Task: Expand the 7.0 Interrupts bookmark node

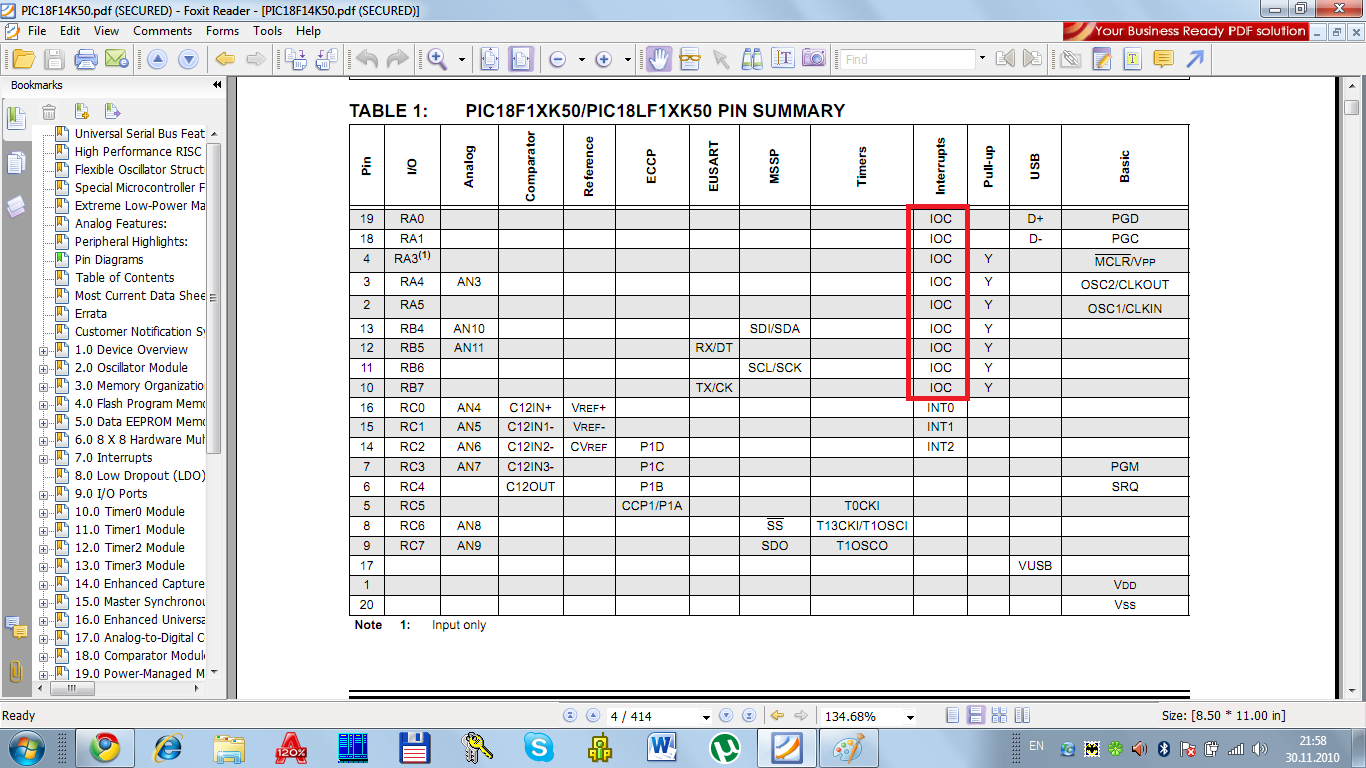Action: [43, 458]
